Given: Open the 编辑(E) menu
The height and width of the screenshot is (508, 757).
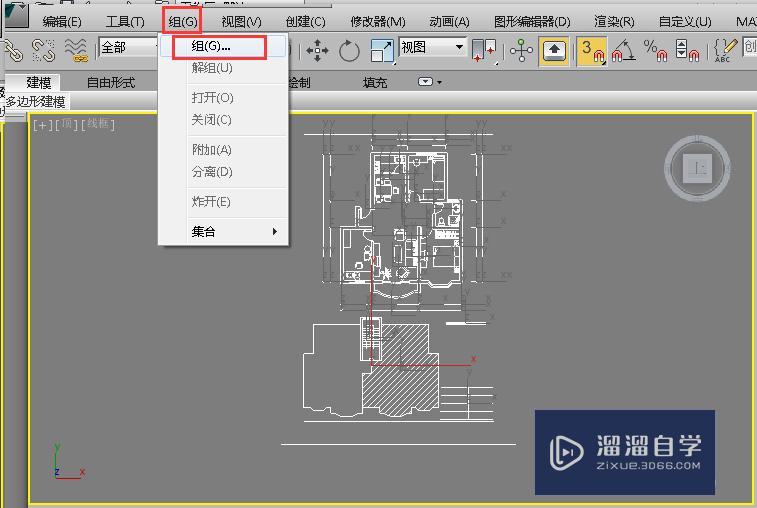Looking at the screenshot, I should click(62, 22).
